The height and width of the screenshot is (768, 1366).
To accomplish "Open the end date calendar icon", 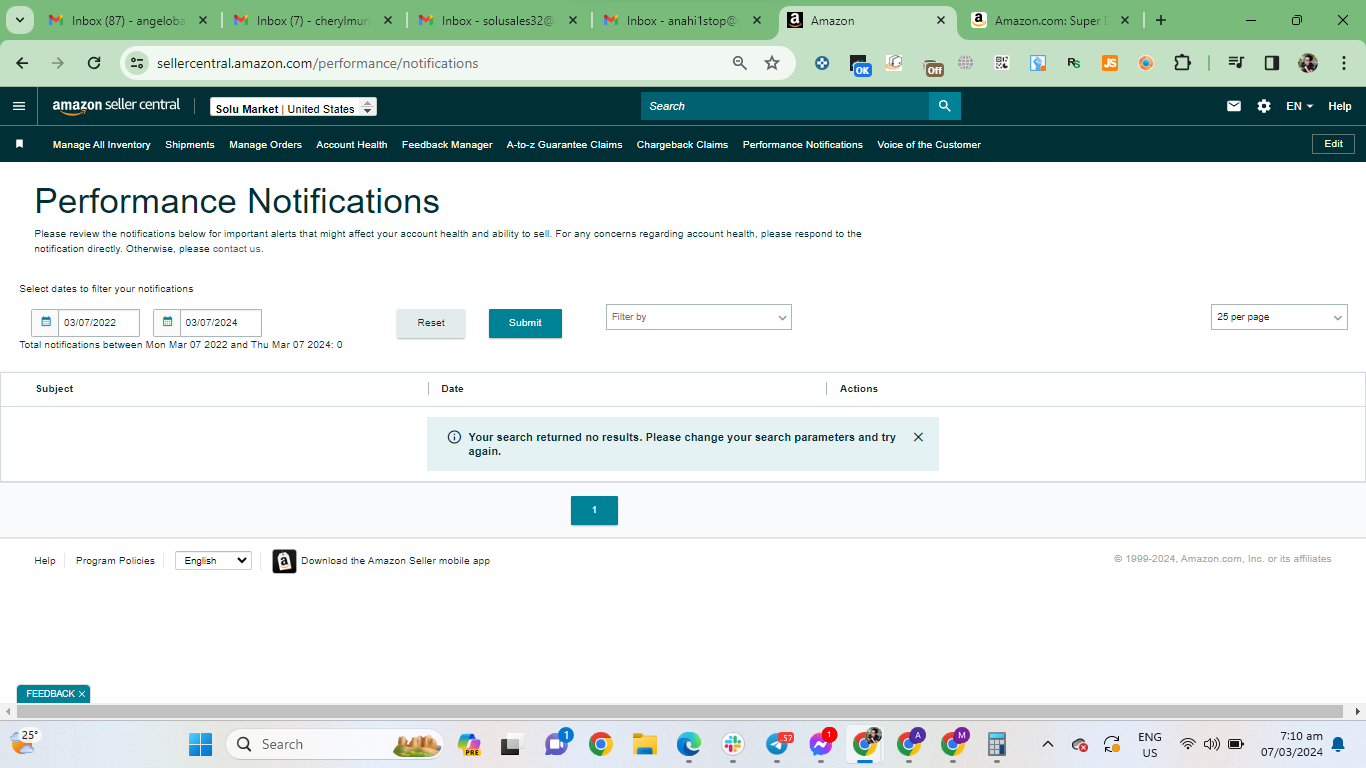I will [x=167, y=323].
